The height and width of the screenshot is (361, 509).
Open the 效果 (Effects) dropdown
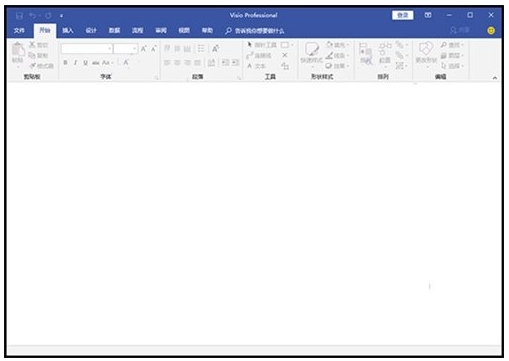click(x=337, y=66)
